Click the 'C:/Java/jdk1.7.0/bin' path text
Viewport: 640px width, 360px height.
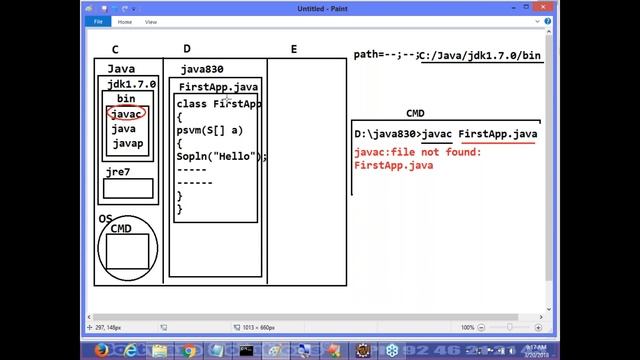tap(480, 56)
